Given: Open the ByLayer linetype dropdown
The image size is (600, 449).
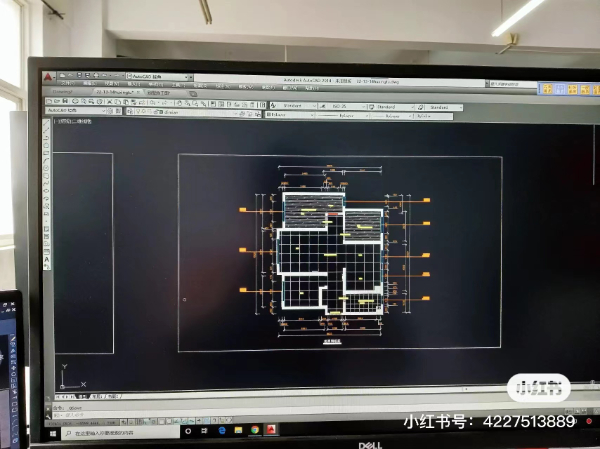Looking at the screenshot, I should click(342, 115).
